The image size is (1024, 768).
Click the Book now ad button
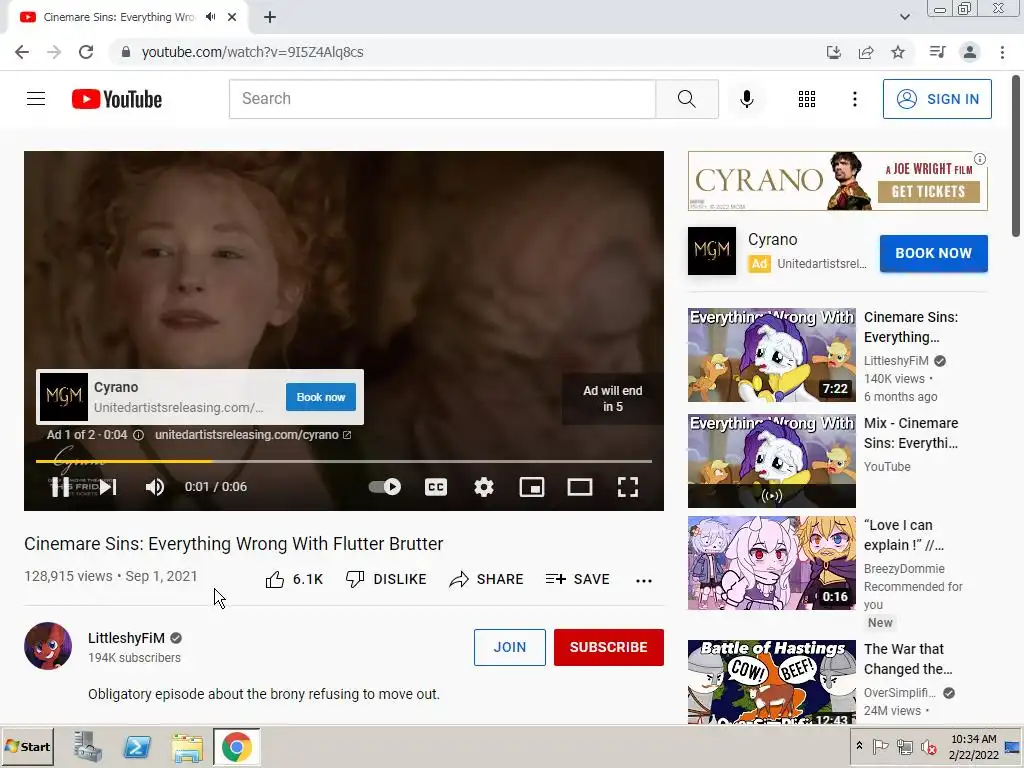[x=321, y=397]
